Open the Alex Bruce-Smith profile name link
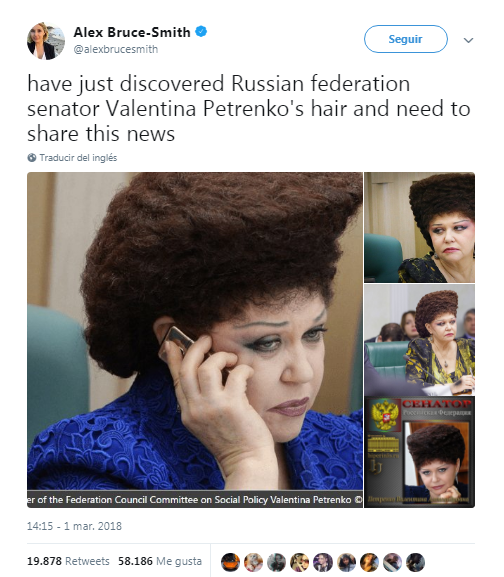504x577 pixels. click(x=132, y=32)
